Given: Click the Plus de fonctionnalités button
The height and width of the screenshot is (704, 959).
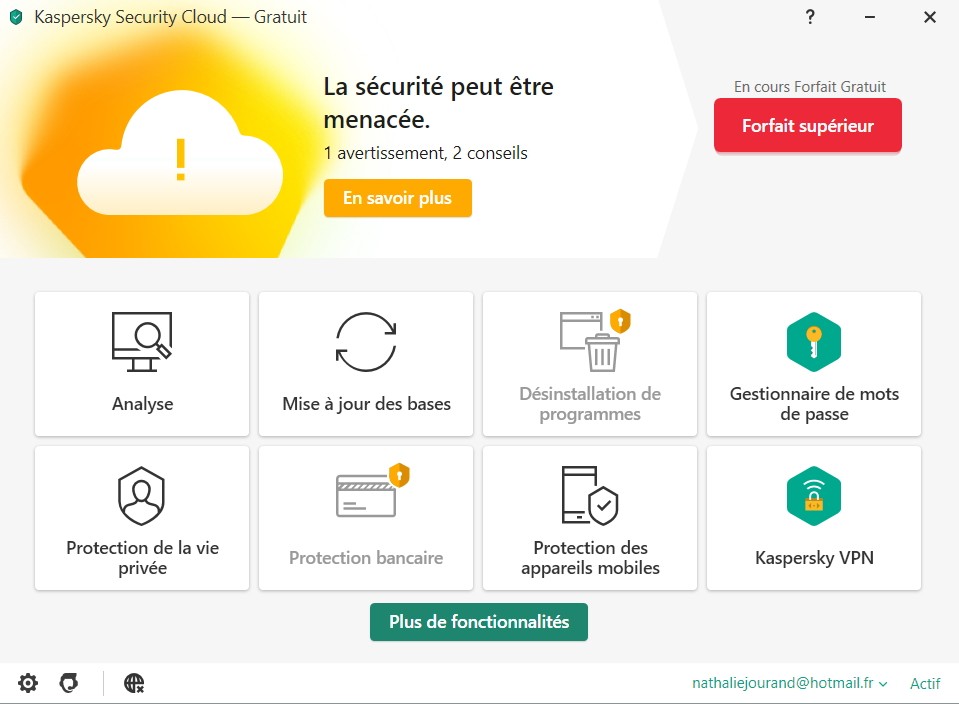Looking at the screenshot, I should pos(478,621).
